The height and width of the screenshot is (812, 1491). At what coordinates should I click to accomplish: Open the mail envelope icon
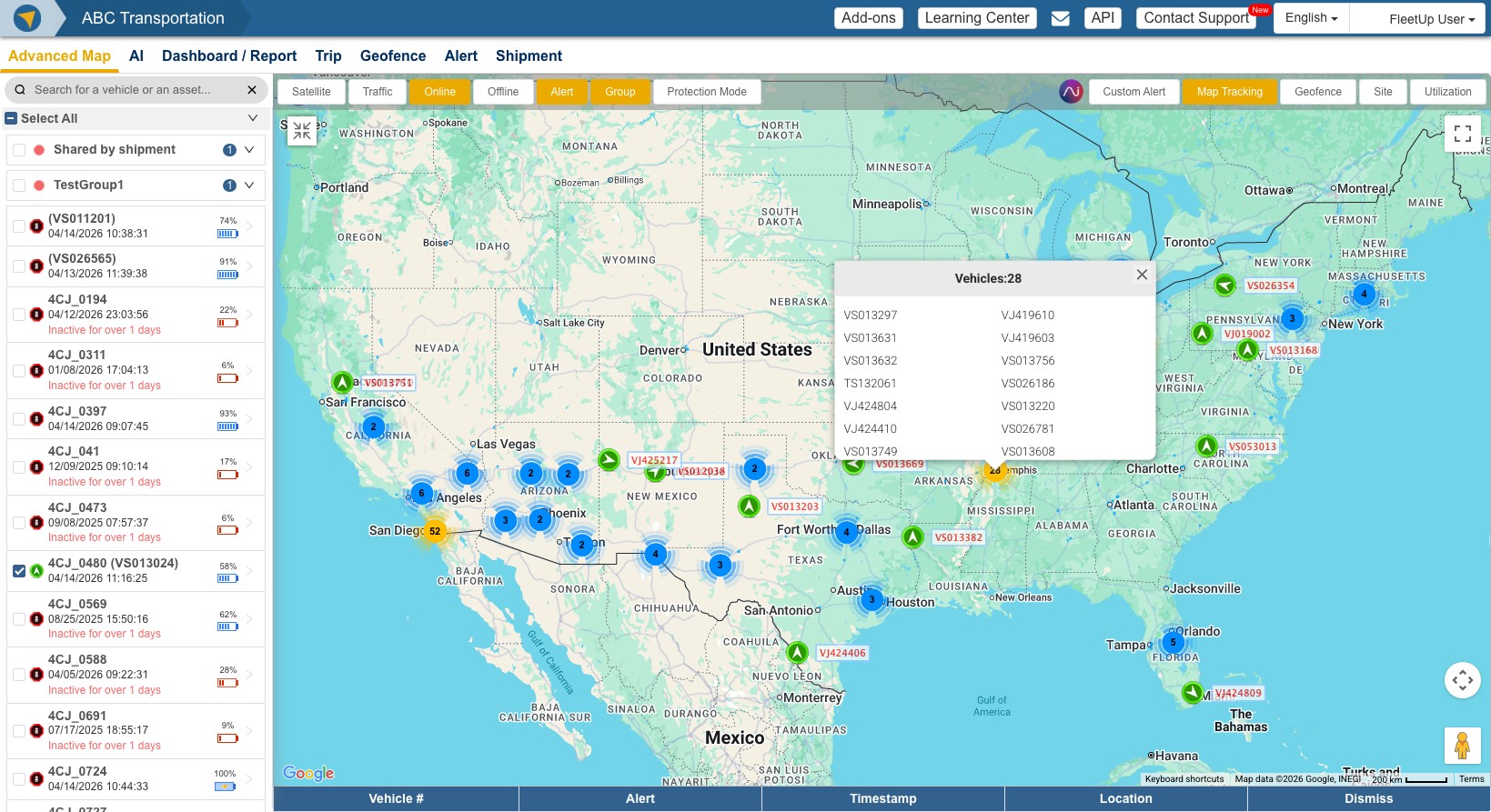coord(1061,18)
